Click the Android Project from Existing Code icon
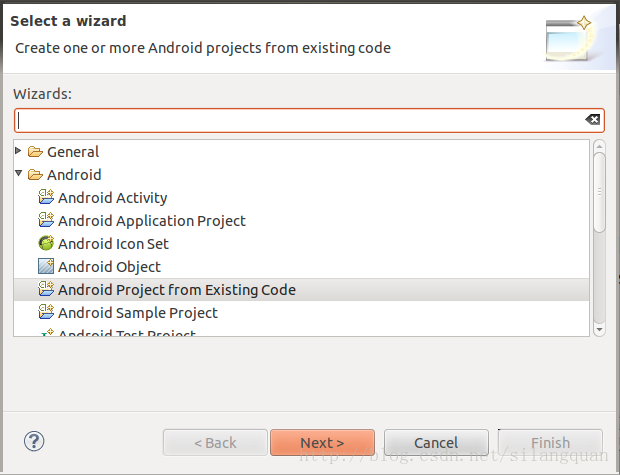This screenshot has width=620, height=475. [46, 289]
